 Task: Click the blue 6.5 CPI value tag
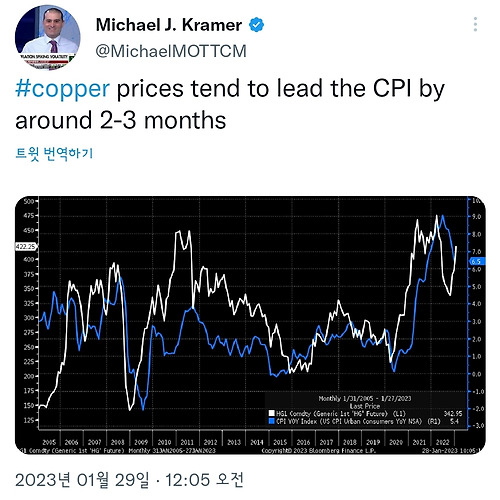477,261
